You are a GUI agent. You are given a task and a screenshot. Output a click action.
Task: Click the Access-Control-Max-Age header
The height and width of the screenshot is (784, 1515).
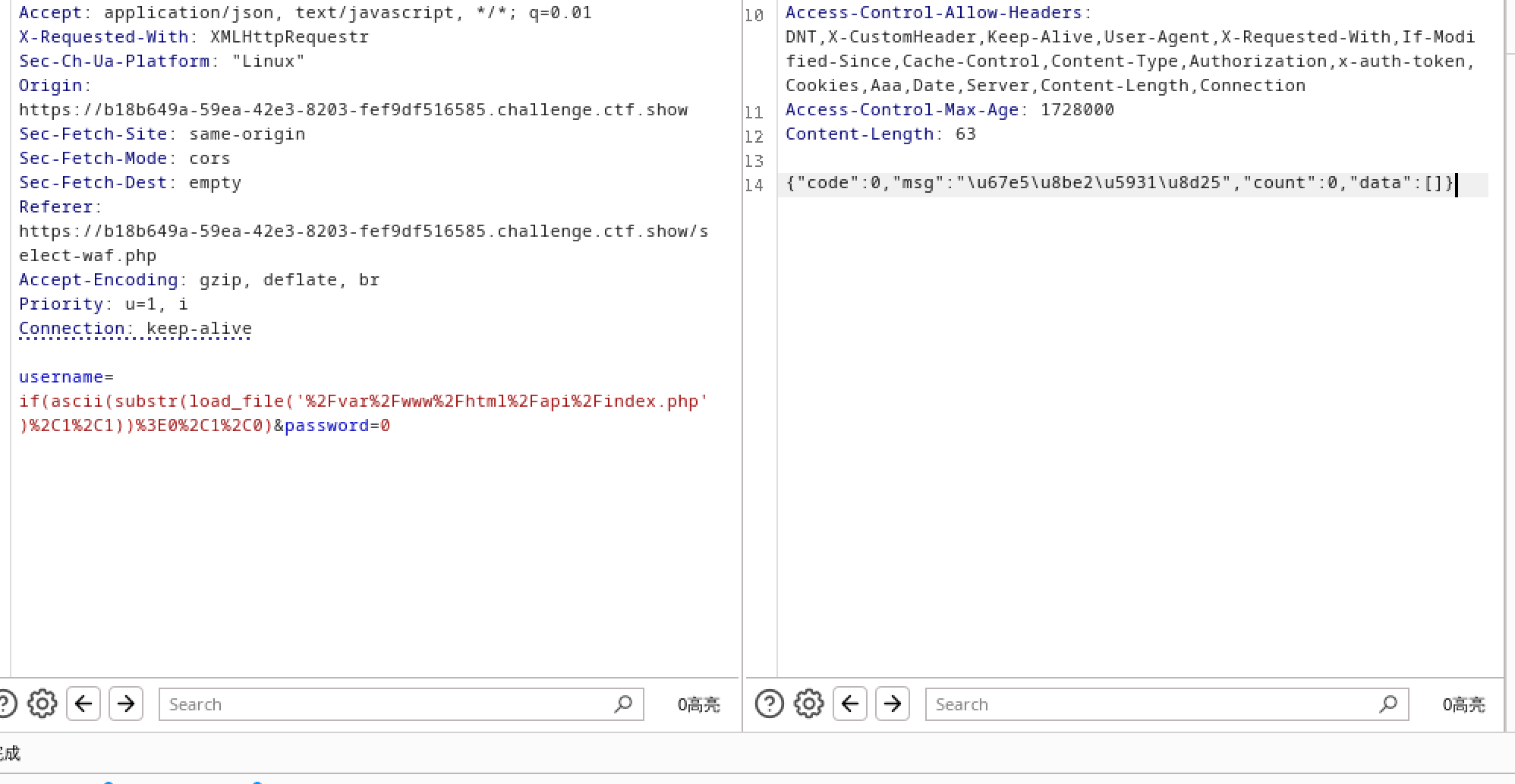950,110
